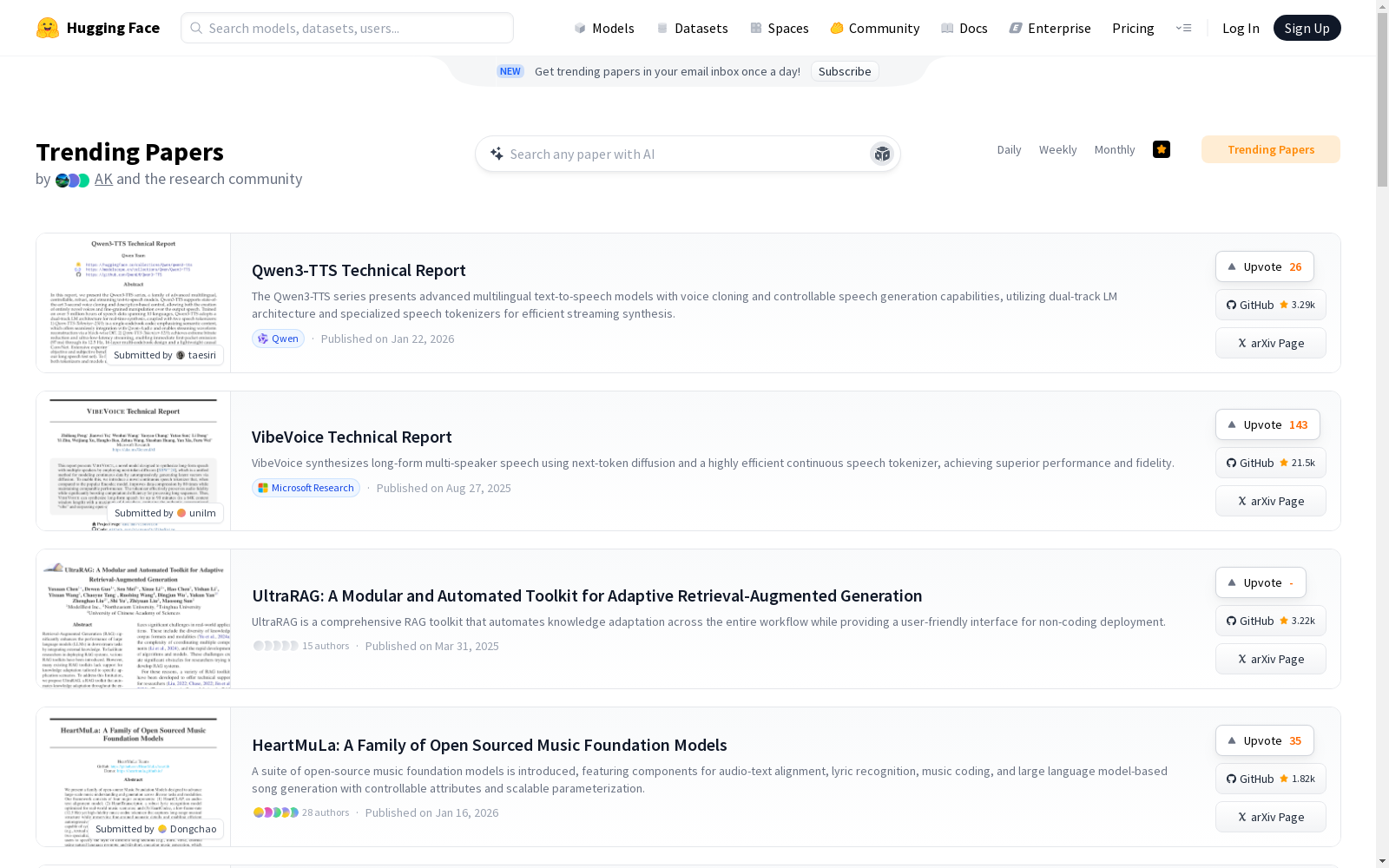This screenshot has width=1389, height=868.
Task: Open arXiv Page for UltraRAG paper
Action: [x=1271, y=659]
